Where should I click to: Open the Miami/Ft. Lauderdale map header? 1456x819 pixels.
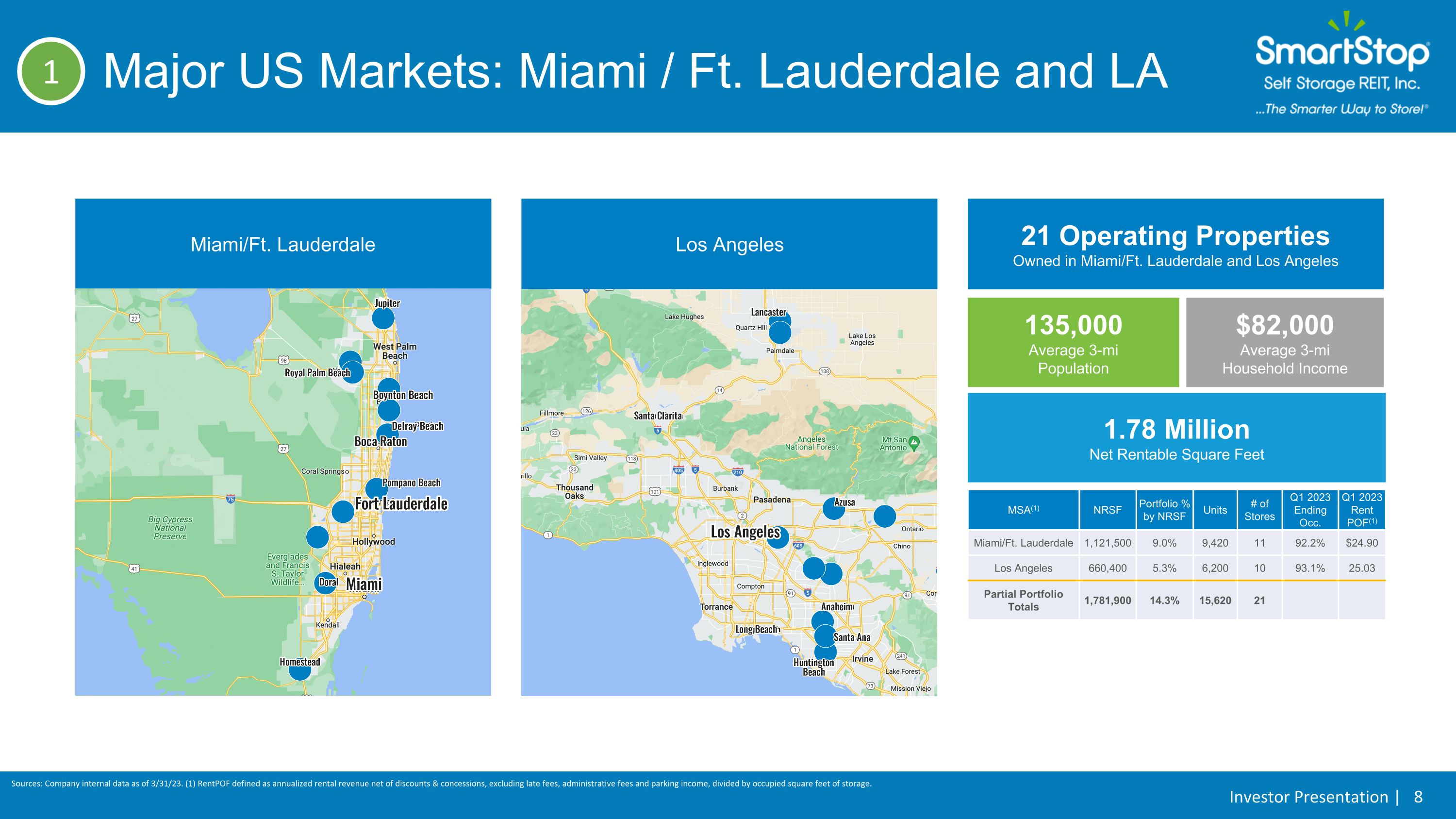tap(283, 244)
